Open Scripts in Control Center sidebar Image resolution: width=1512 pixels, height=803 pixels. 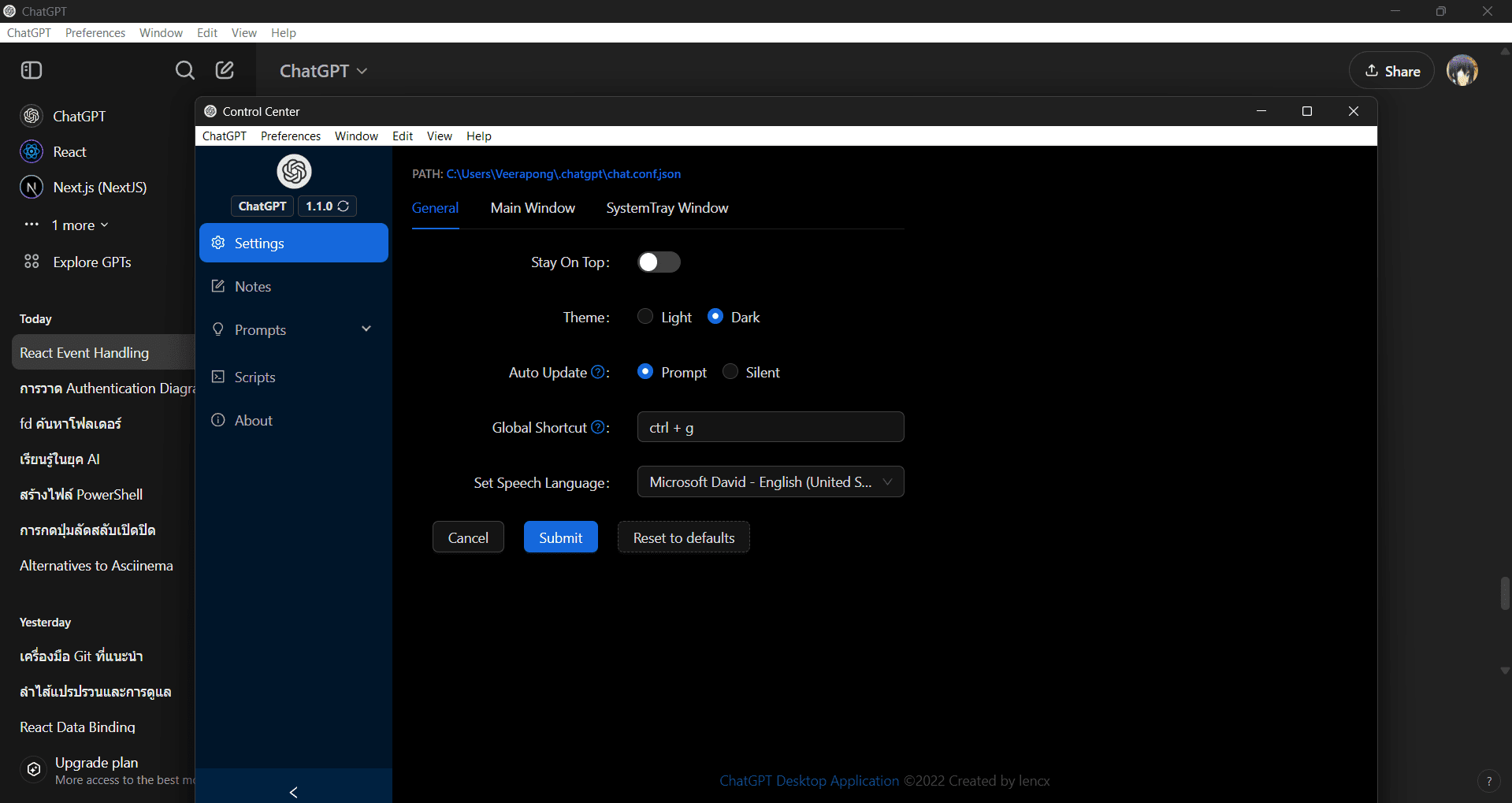[x=294, y=377]
